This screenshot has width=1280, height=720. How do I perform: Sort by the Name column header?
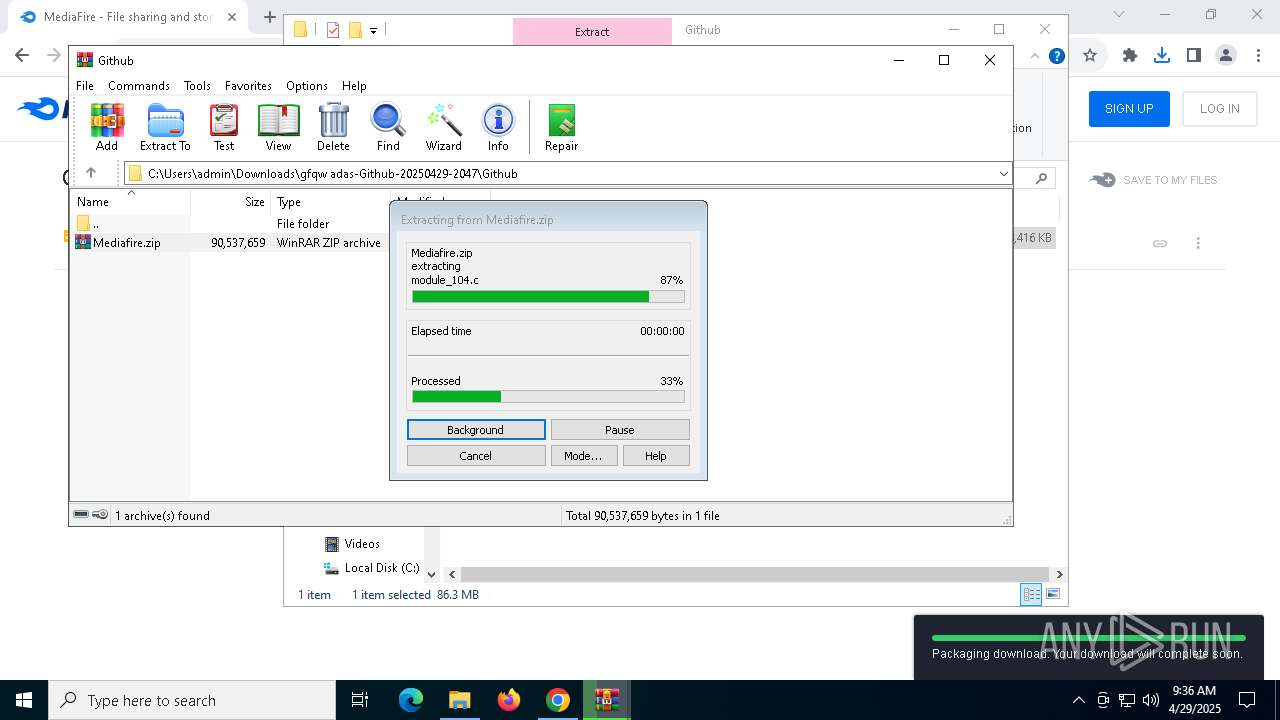131,201
